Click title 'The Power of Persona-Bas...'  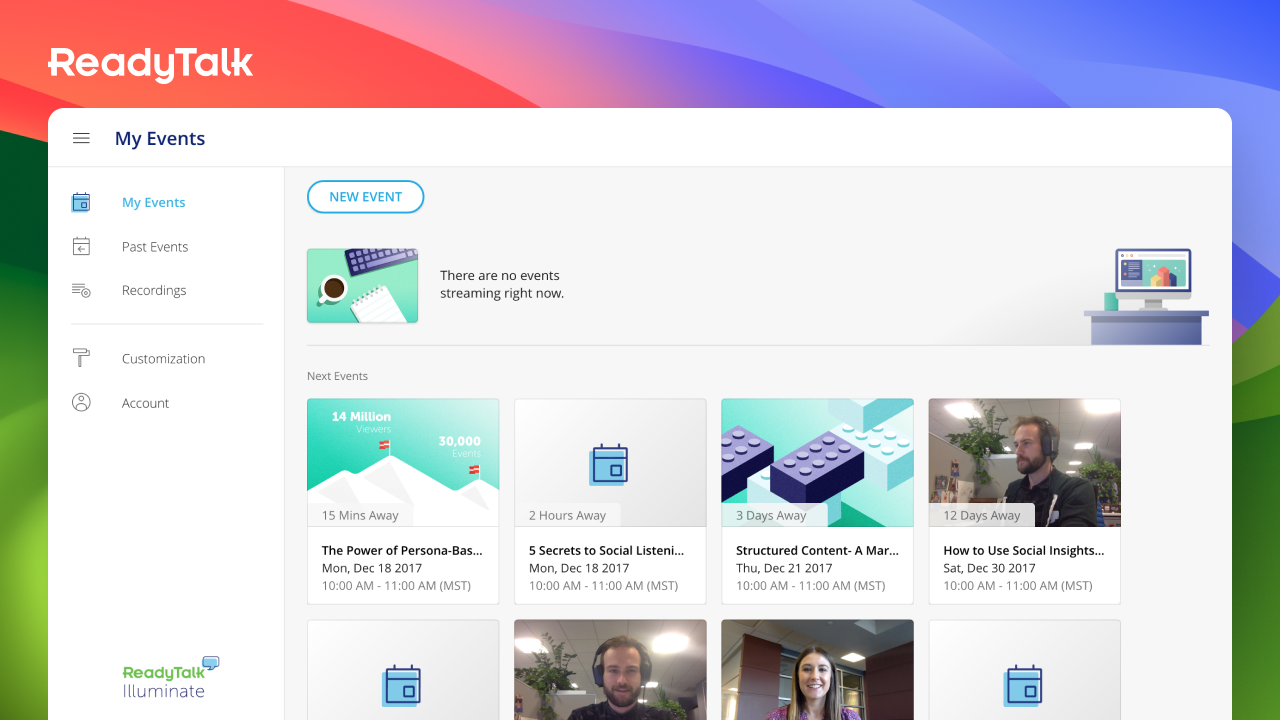click(402, 550)
